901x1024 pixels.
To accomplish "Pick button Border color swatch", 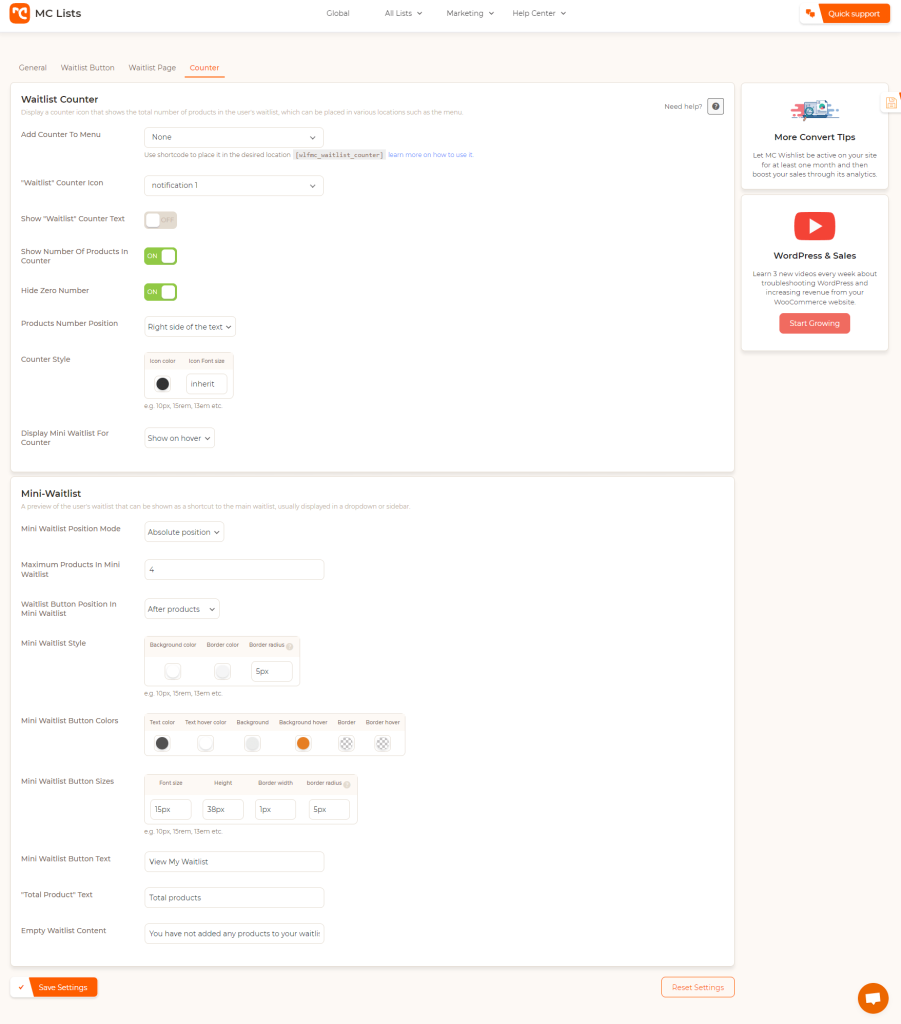I will [x=347, y=743].
